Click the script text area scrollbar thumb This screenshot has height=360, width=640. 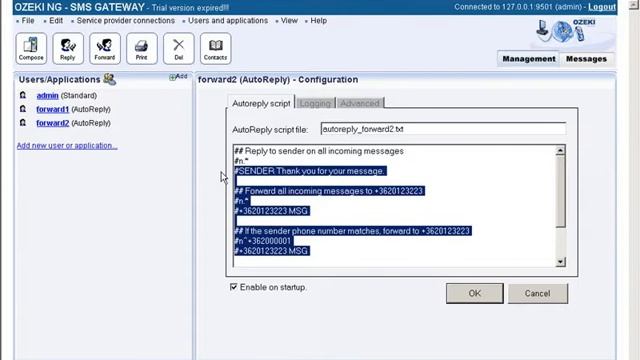(560, 191)
